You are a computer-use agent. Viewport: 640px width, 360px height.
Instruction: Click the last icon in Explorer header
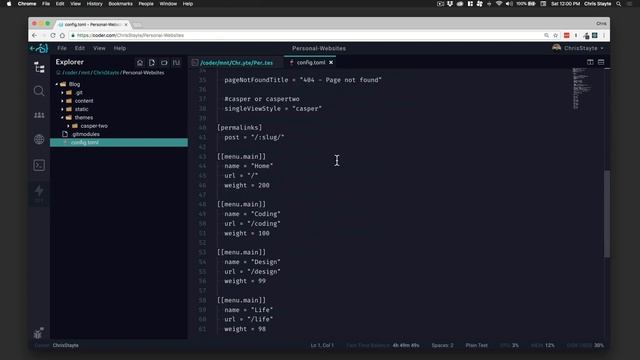coord(176,62)
